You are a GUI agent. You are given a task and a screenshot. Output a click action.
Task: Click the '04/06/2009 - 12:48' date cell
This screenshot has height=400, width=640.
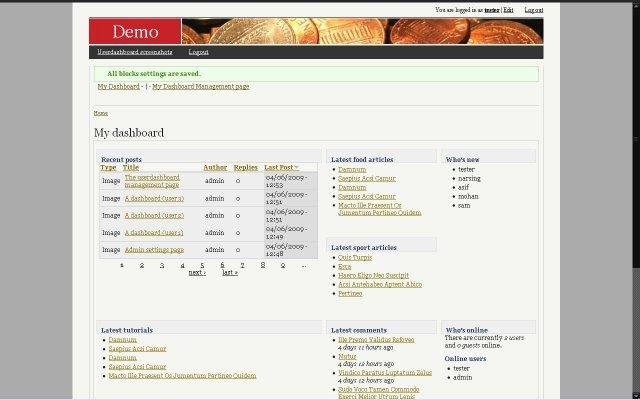(291, 250)
